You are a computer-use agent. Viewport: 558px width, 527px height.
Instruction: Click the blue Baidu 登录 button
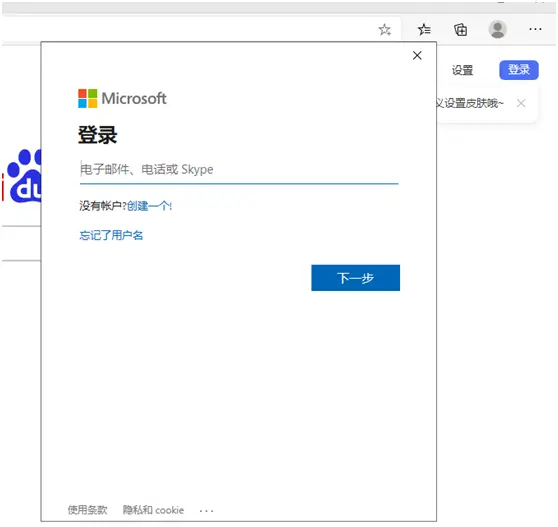pyautogui.click(x=519, y=70)
